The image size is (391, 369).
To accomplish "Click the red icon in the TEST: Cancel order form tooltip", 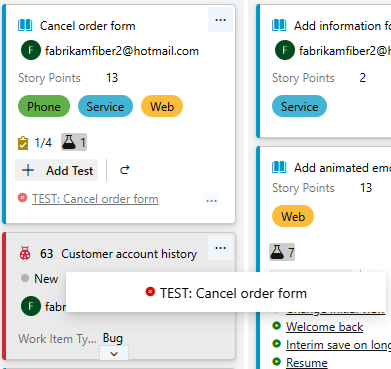I will tap(150, 292).
